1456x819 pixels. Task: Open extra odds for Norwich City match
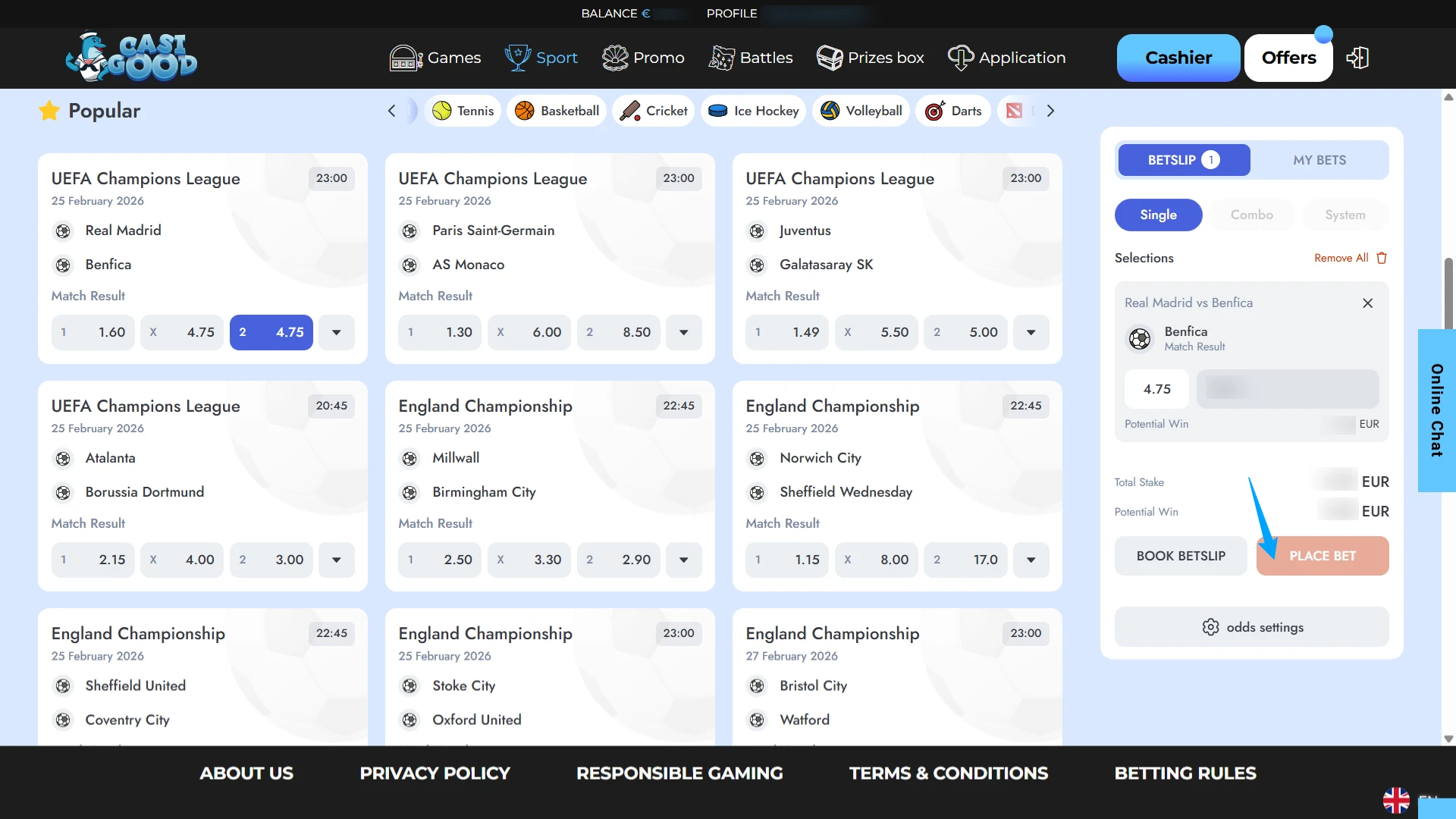click(x=1031, y=560)
